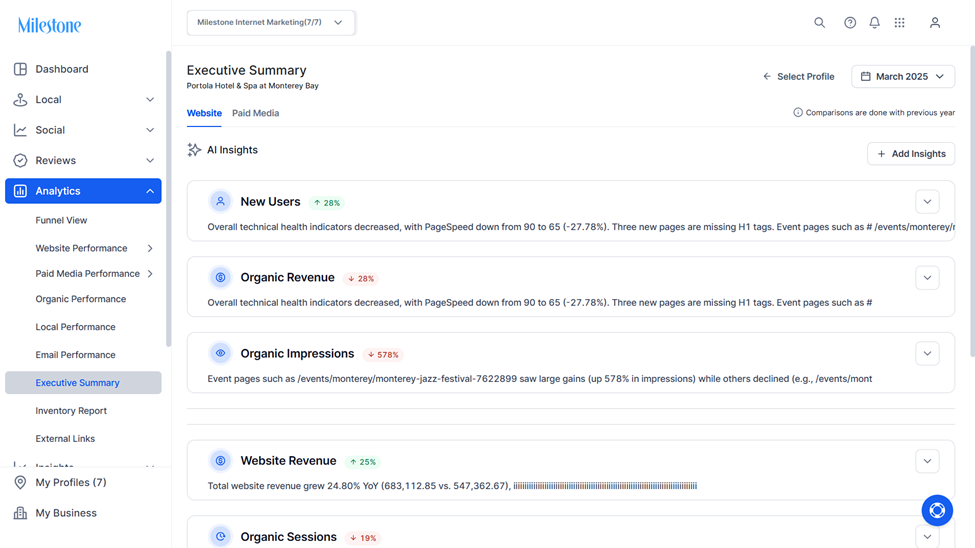The width and height of the screenshot is (975, 548).
Task: Click the Analytics bar chart icon
Action: tap(21, 191)
